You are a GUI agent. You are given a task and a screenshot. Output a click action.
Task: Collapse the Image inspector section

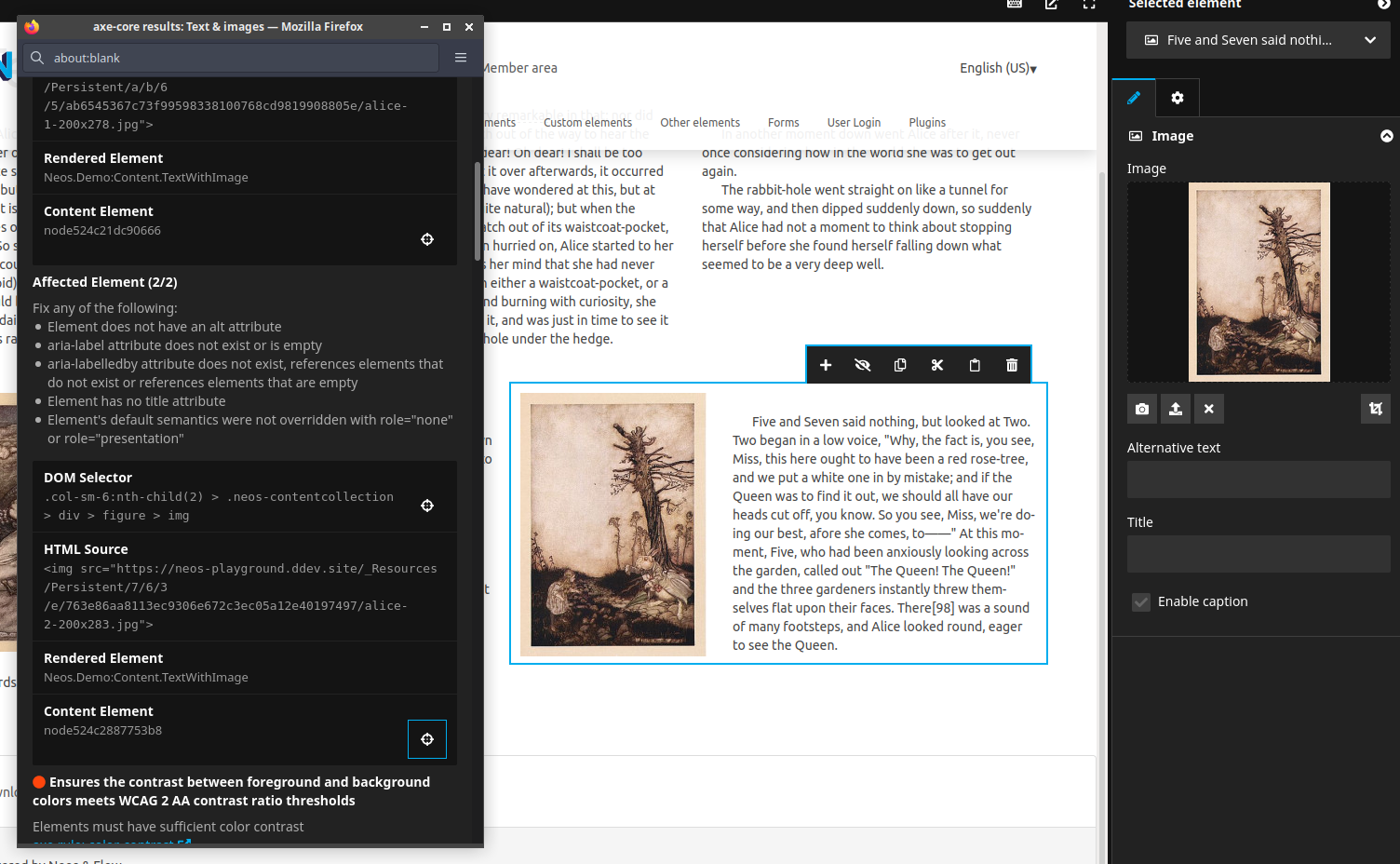point(1386,136)
